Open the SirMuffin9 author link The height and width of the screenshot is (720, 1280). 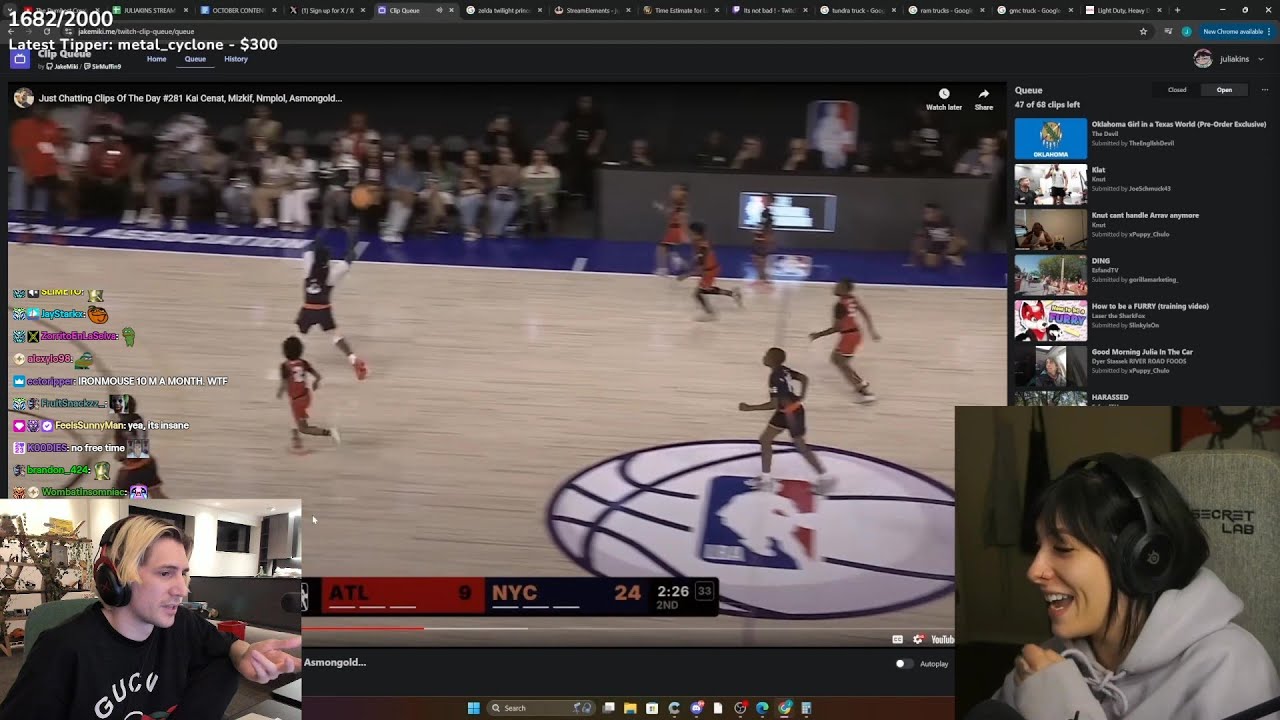[104, 66]
